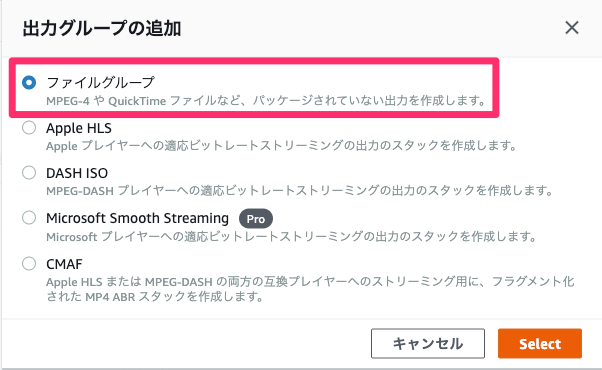Screen dimensions: 602x370
Task: Click the キャンセル button
Action: point(428,344)
